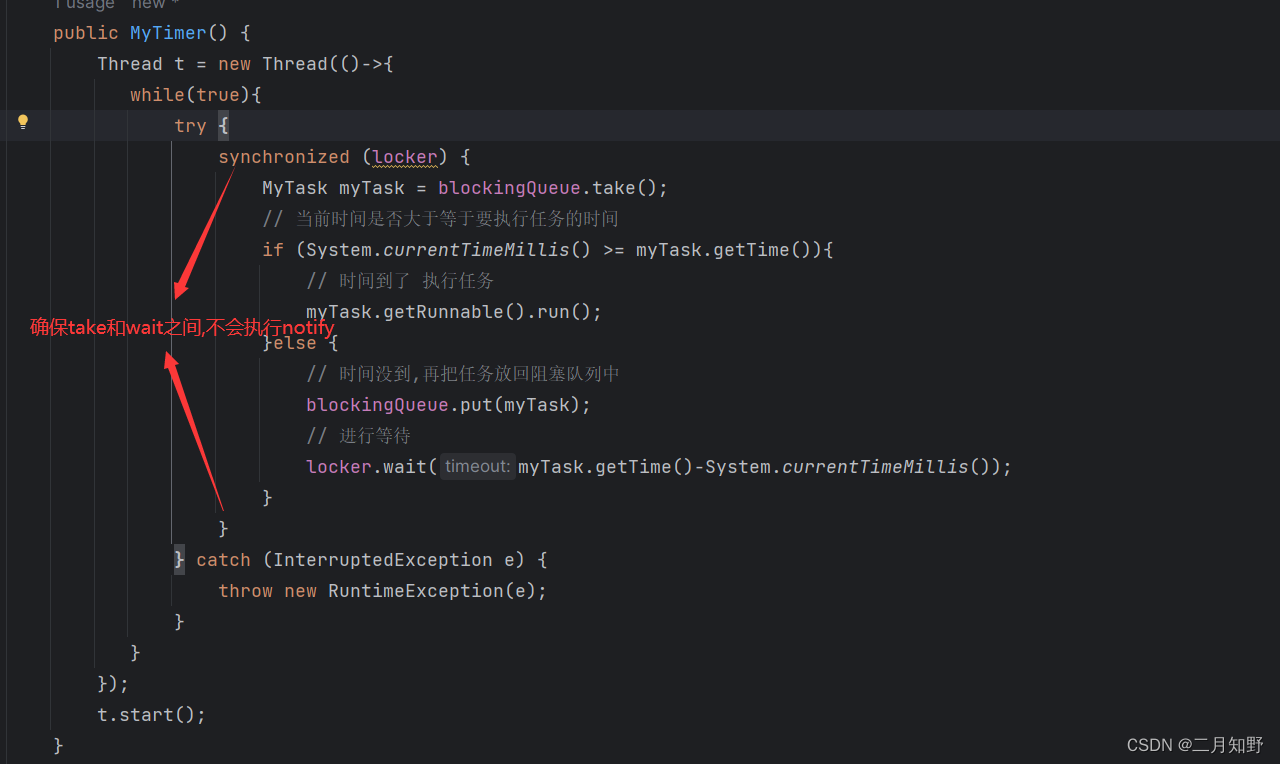Image resolution: width=1280 pixels, height=764 pixels.
Task: Place cursor on the MyTimer constructor name
Action: coord(167,32)
